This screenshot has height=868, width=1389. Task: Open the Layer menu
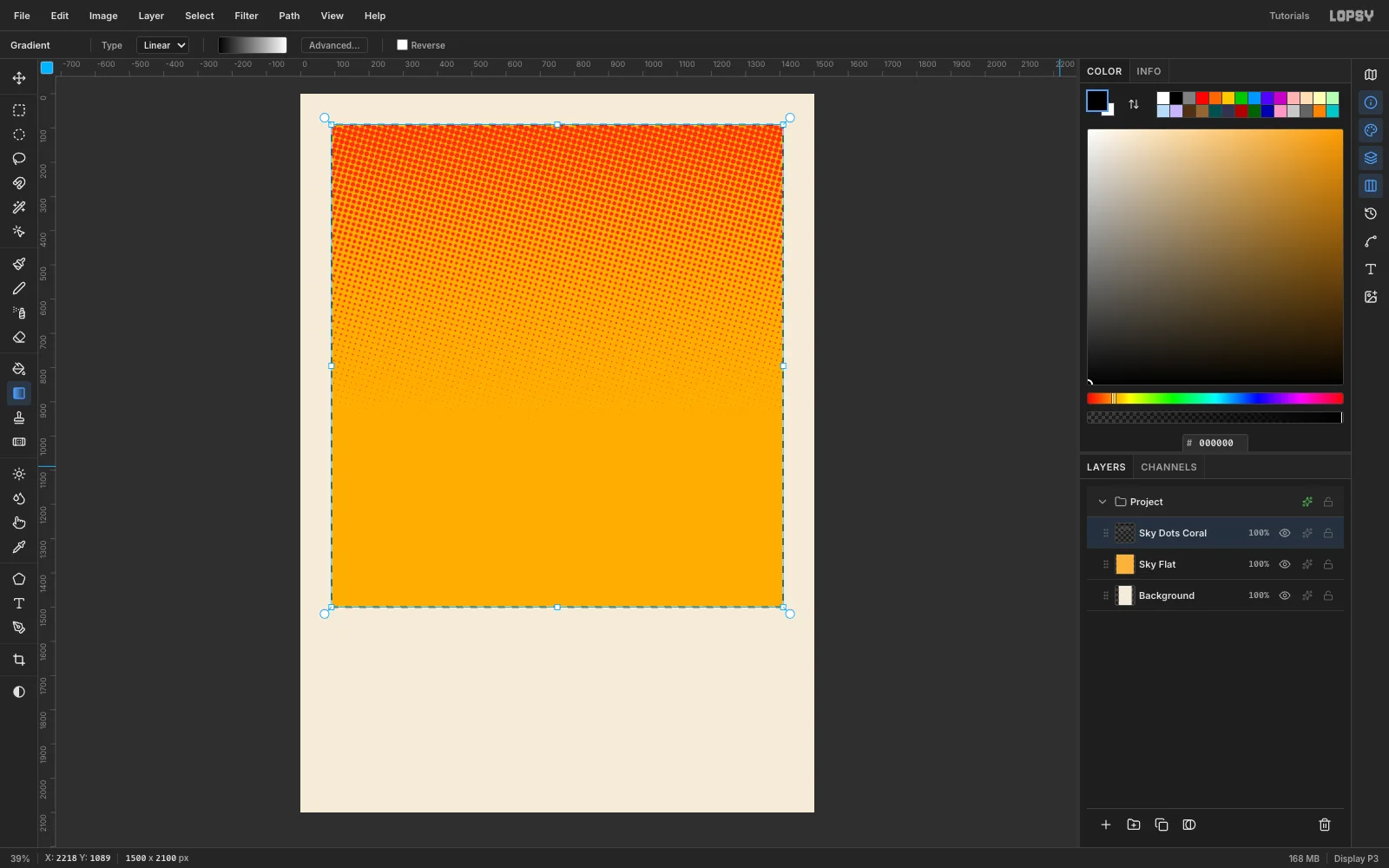(151, 16)
